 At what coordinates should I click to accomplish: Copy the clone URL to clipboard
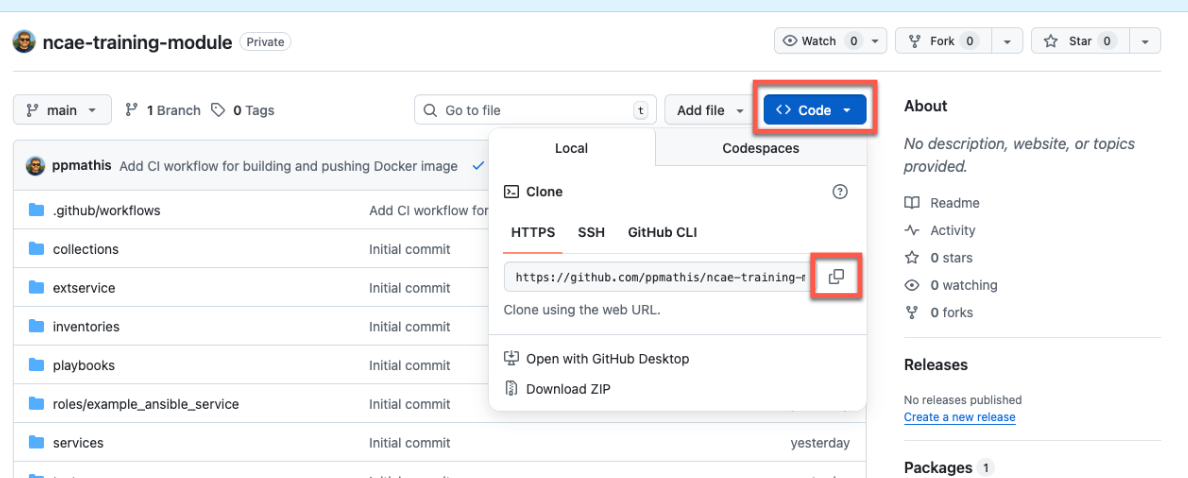pyautogui.click(x=836, y=276)
